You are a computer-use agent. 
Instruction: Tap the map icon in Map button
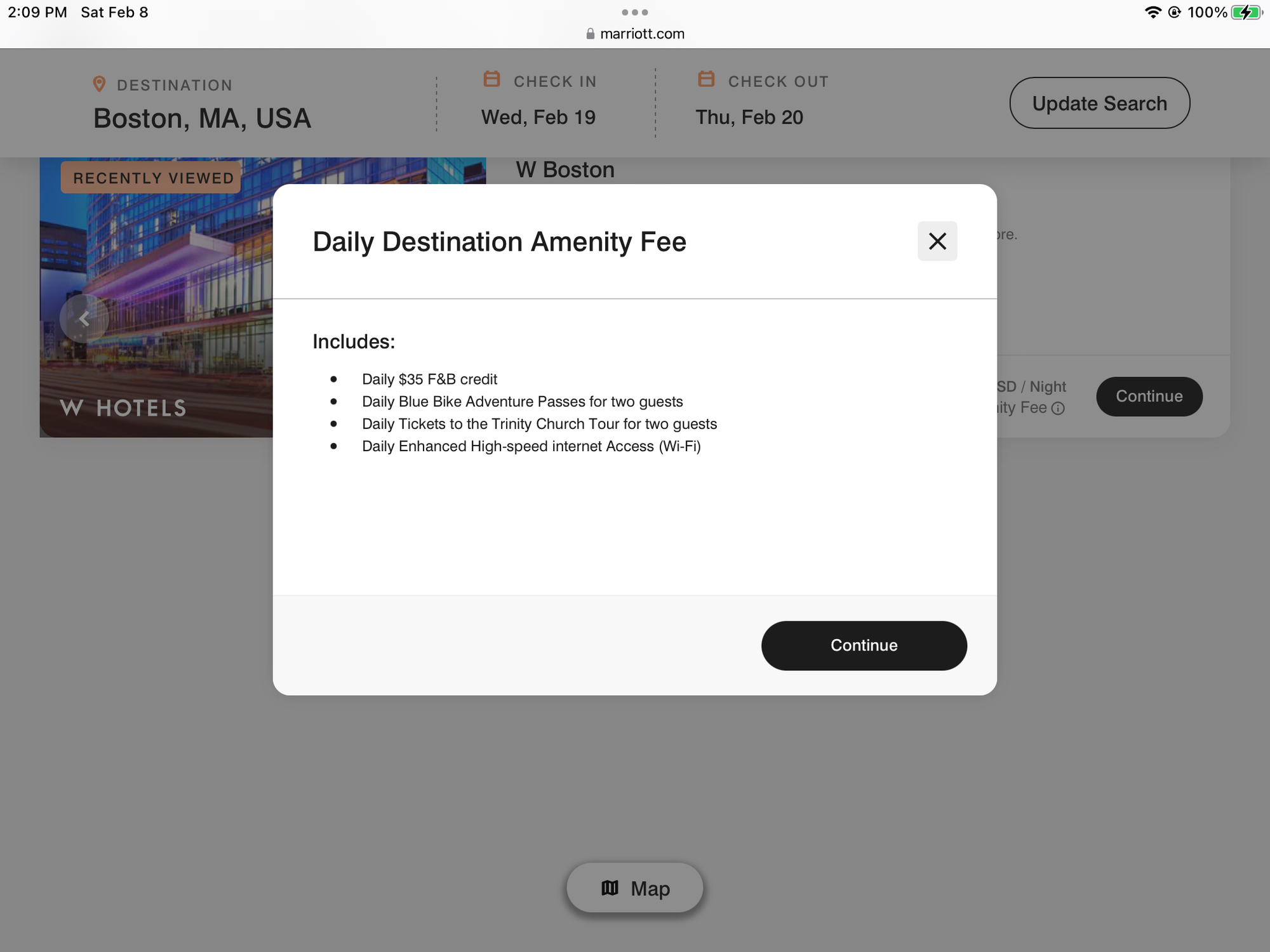click(x=610, y=888)
